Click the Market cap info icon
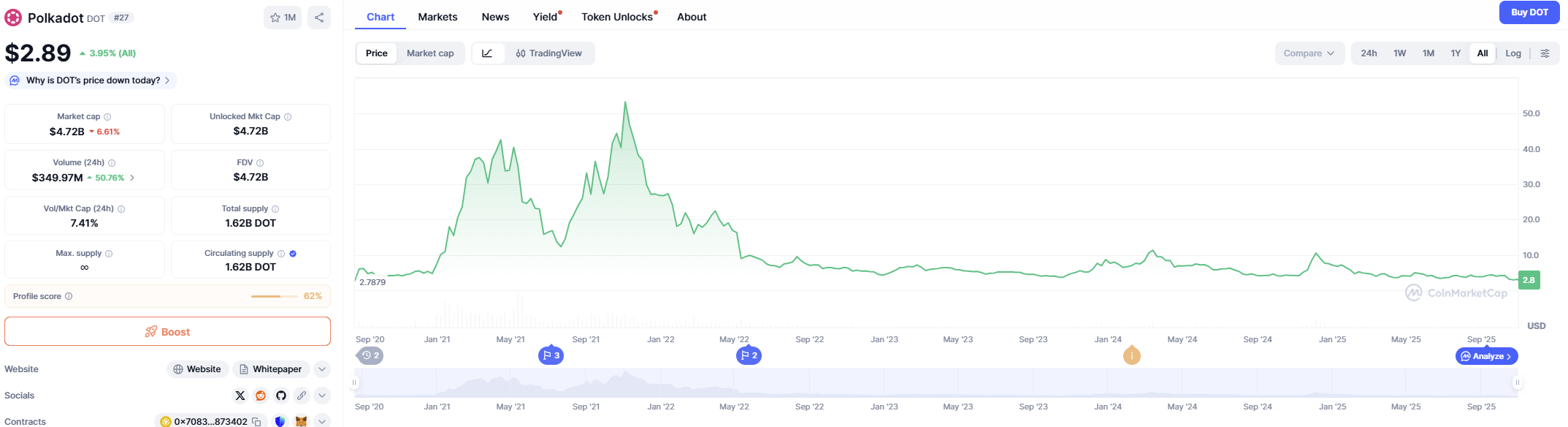Viewport: 1568px width, 427px height. [107, 117]
